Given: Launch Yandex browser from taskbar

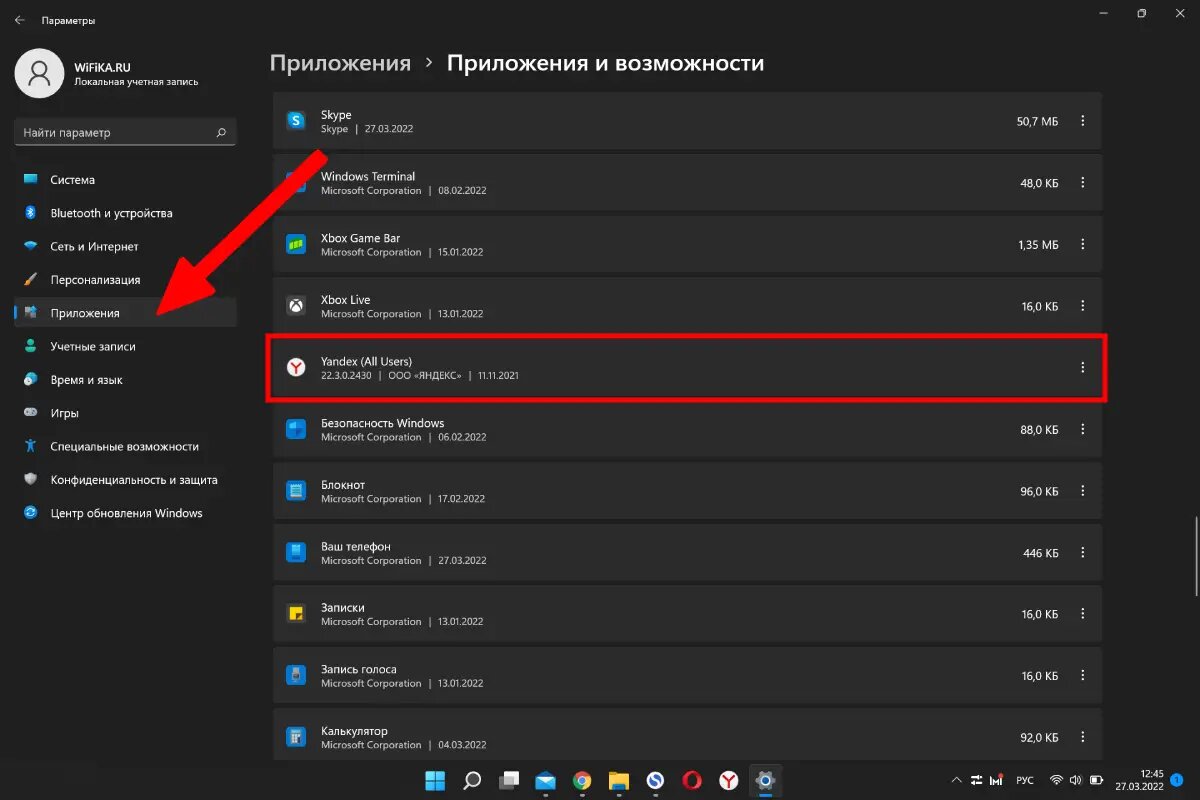Looking at the screenshot, I should (x=729, y=780).
